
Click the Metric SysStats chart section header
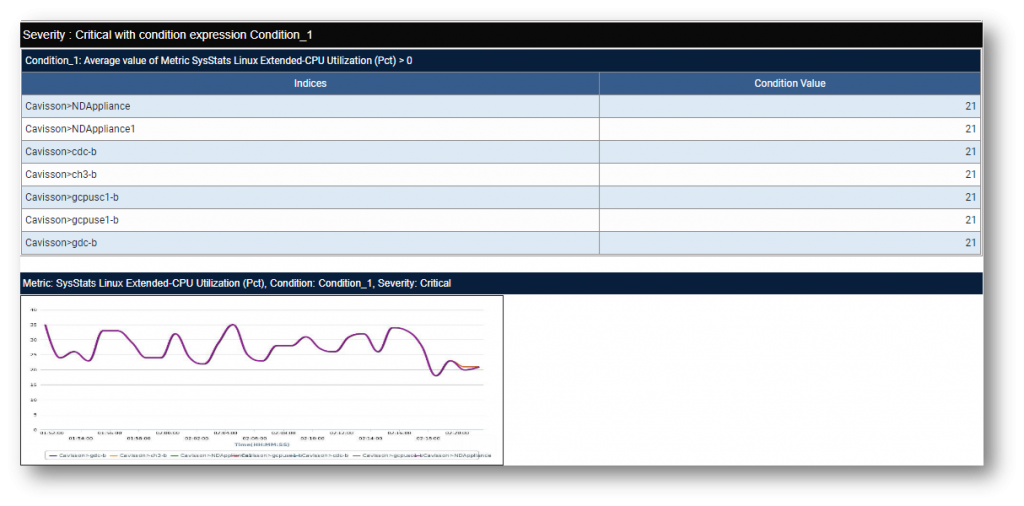click(501, 283)
